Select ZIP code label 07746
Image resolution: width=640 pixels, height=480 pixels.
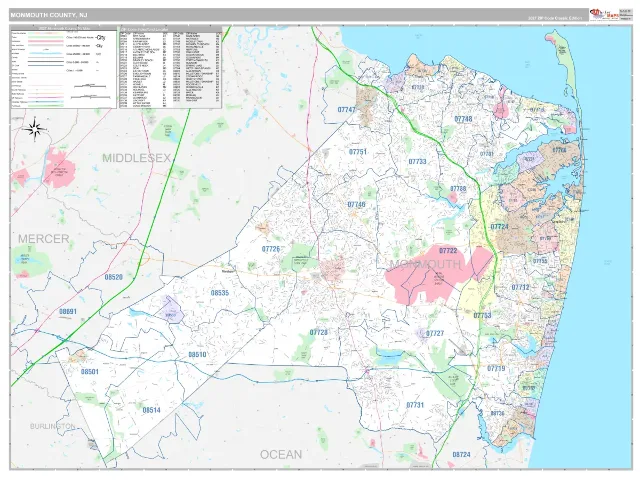356,204
